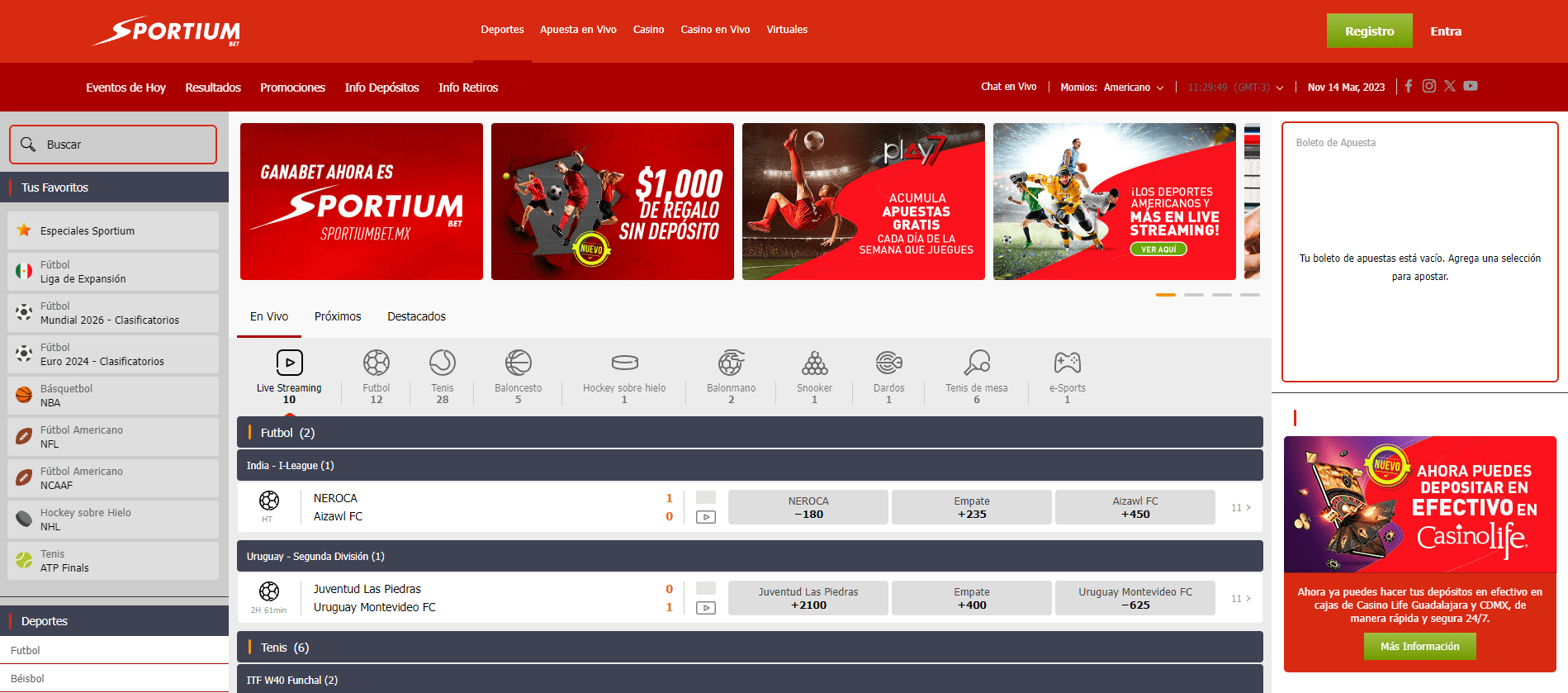
Task: Open Casino en Vivo menu item
Action: pyautogui.click(x=715, y=30)
